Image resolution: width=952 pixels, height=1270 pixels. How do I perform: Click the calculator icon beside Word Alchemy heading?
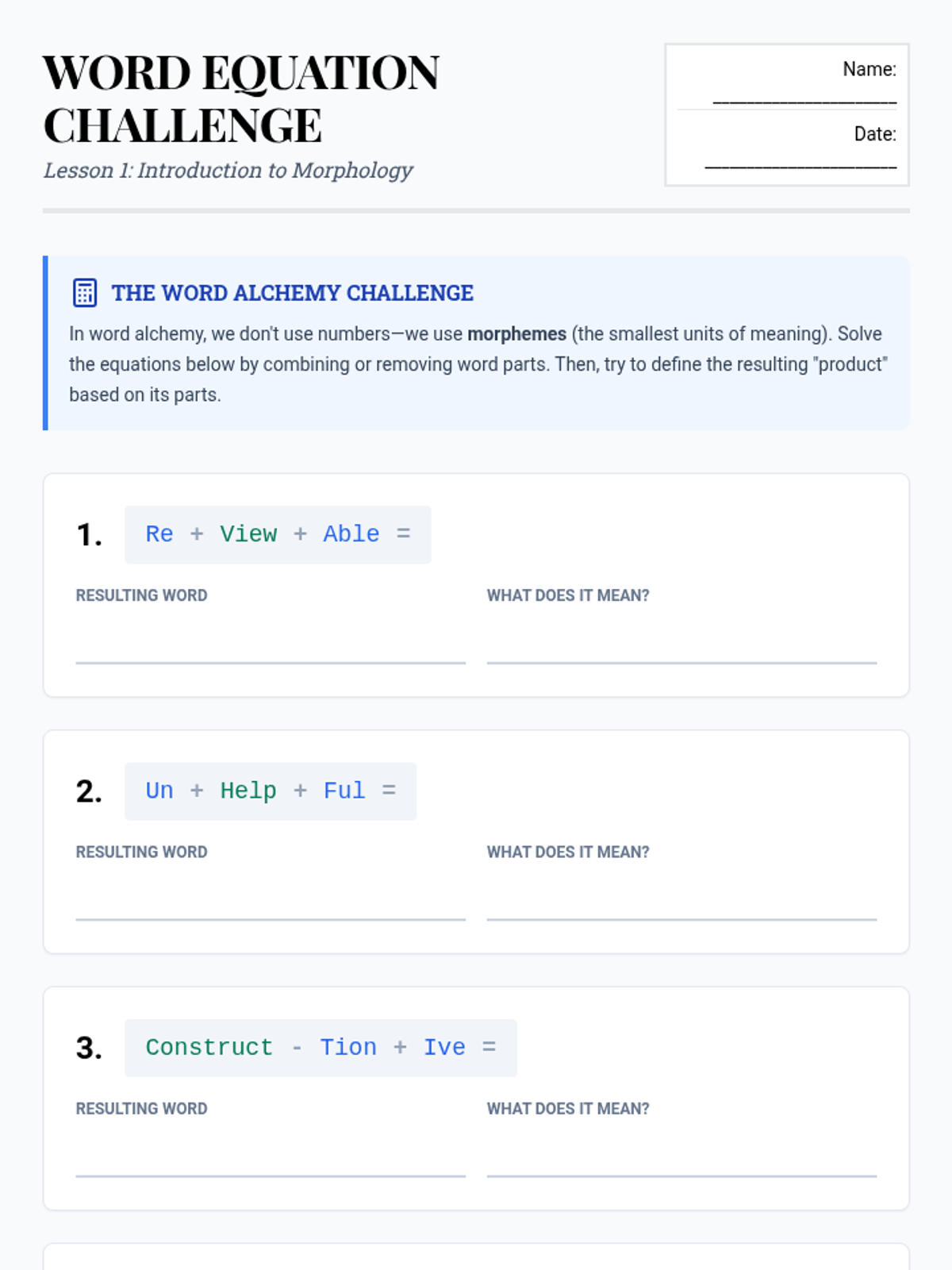coord(85,293)
